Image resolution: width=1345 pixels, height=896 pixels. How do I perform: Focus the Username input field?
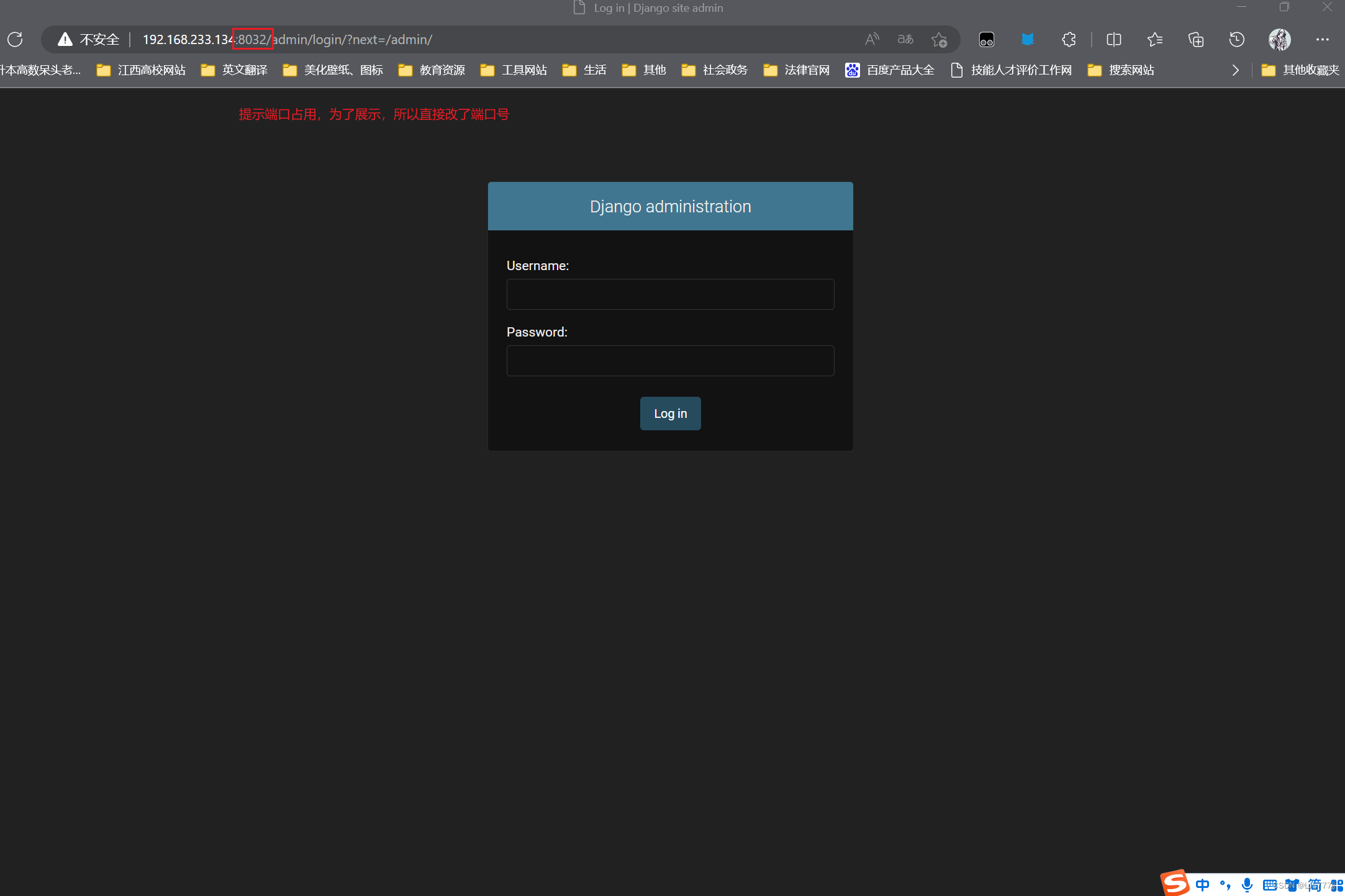(670, 294)
